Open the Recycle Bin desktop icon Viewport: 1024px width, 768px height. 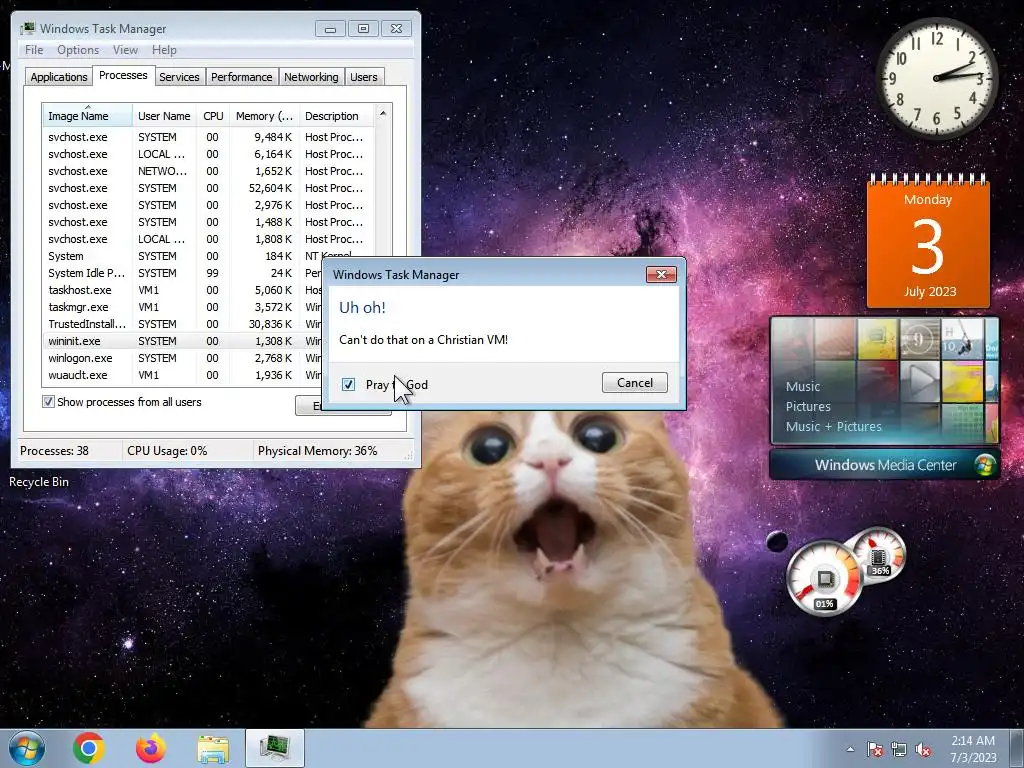[x=39, y=481]
